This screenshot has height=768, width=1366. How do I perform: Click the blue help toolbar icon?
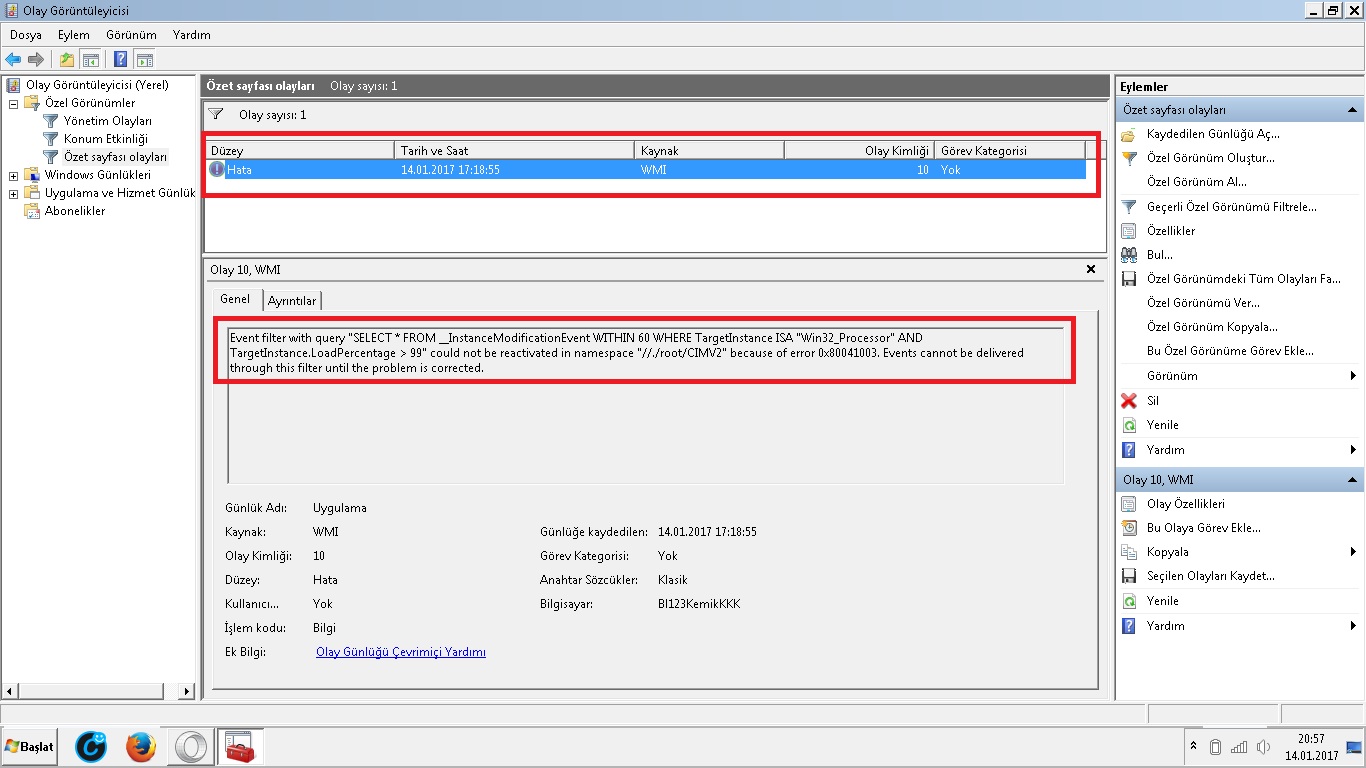pyautogui.click(x=120, y=60)
